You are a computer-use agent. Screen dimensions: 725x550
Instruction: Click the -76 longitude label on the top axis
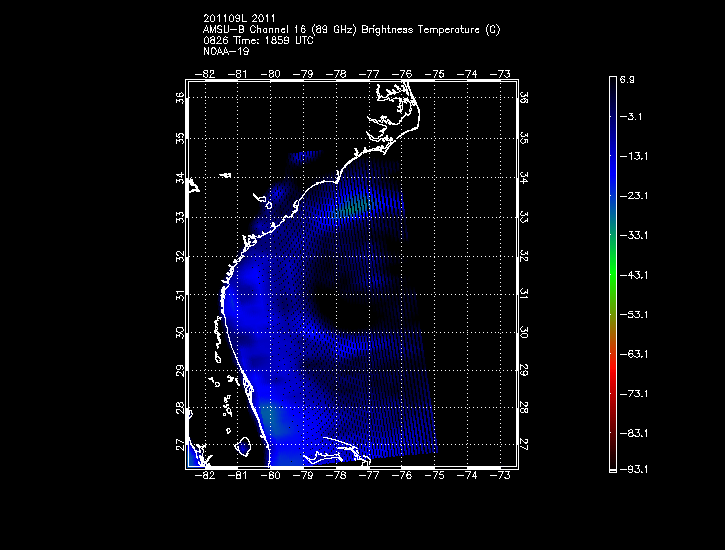click(x=402, y=74)
